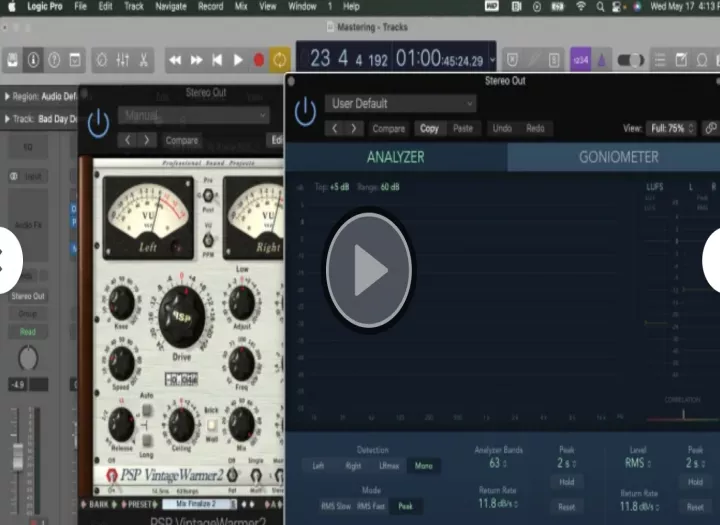The image size is (720, 525).
Task: Click the Rewind transport button
Action: [x=175, y=60]
